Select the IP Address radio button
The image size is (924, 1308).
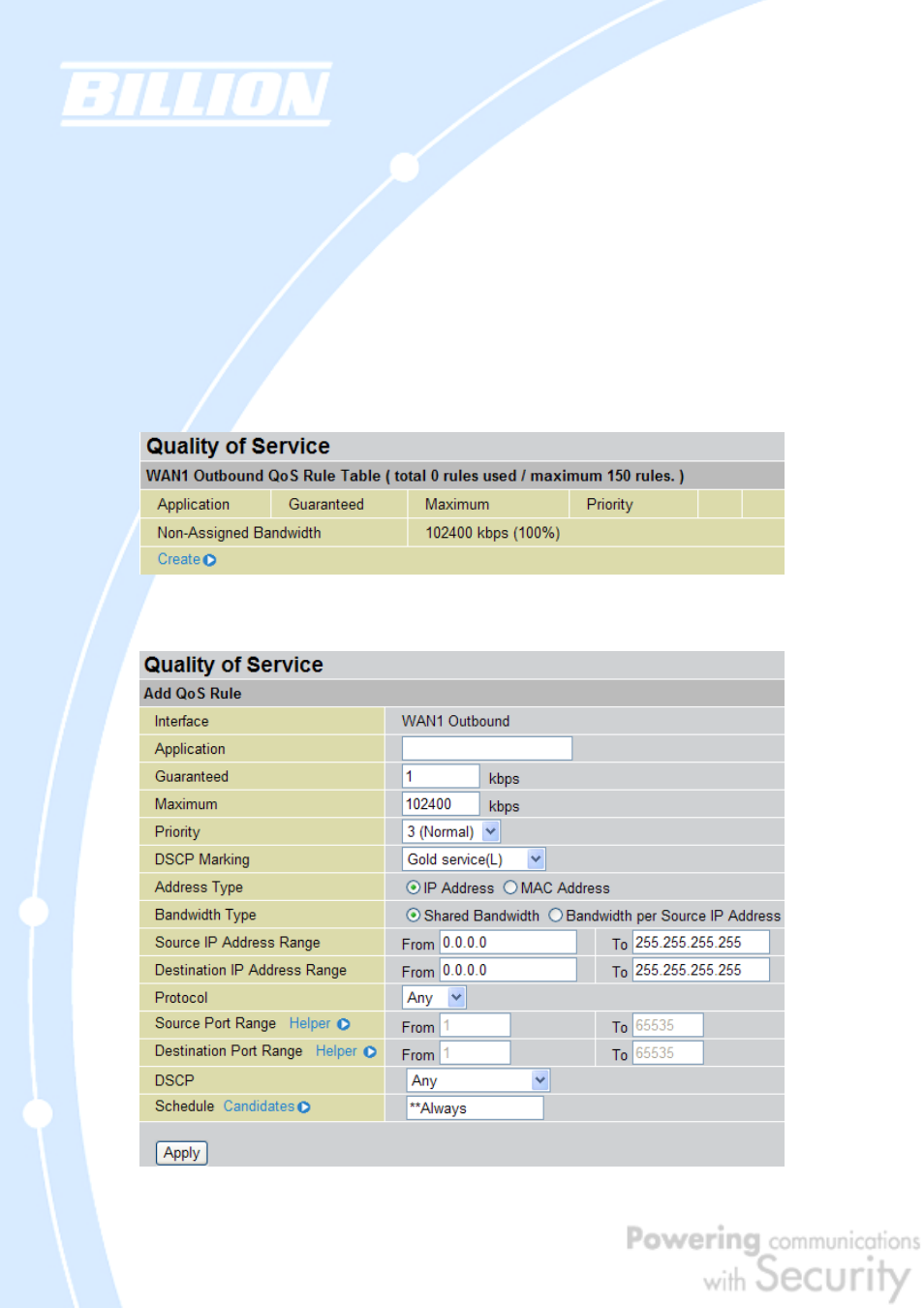click(x=414, y=888)
